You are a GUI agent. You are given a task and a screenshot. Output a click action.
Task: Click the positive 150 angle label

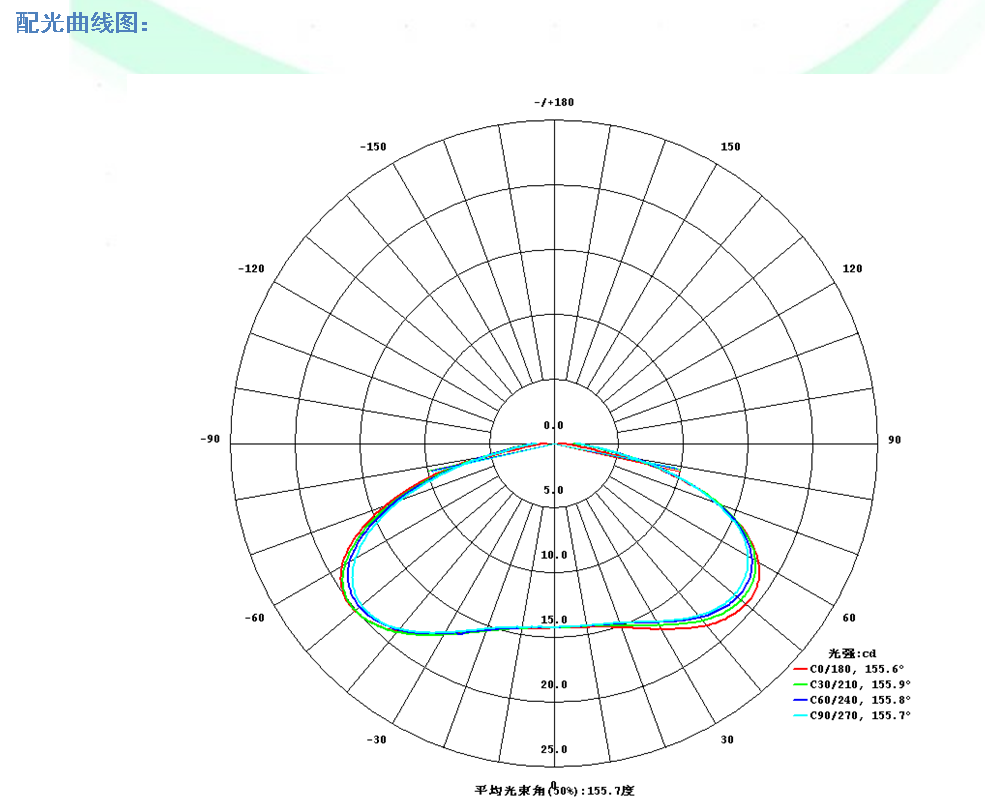731,147
